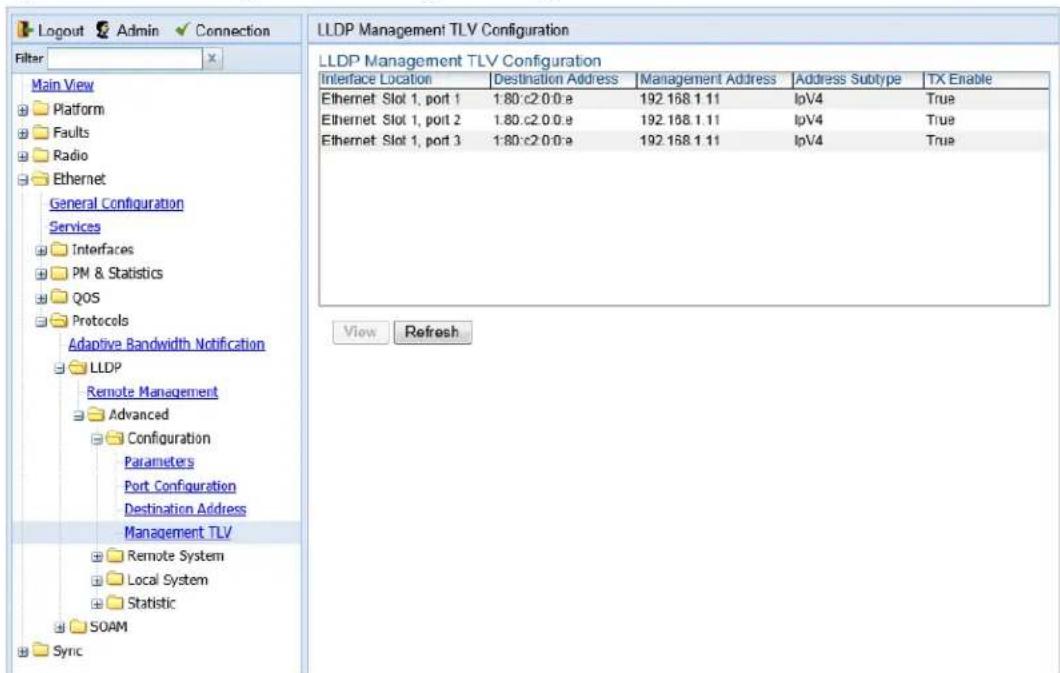
Task: Expand the Radio tree node
Action: point(23,157)
